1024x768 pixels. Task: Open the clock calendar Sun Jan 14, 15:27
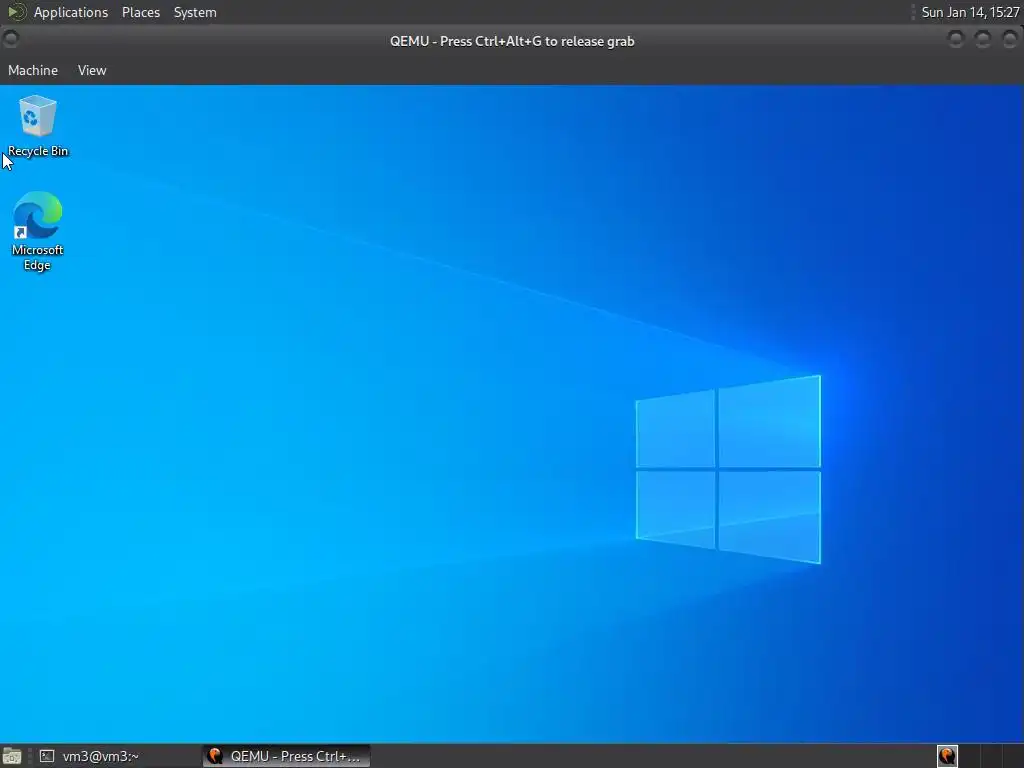tap(970, 12)
